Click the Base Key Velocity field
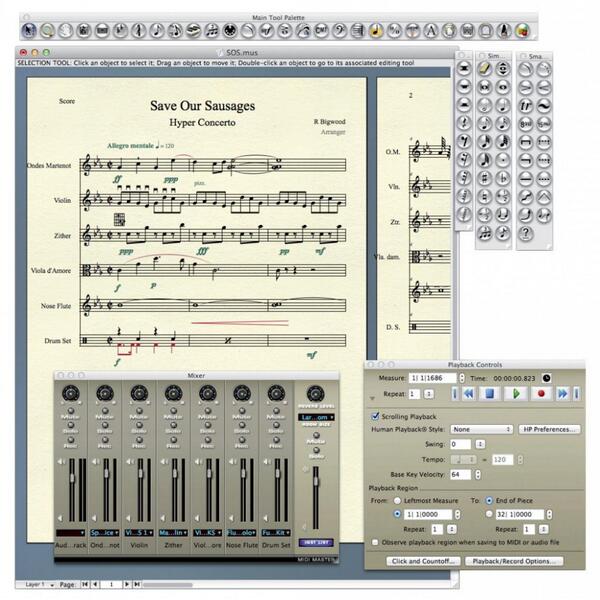600x600 pixels. click(x=461, y=474)
